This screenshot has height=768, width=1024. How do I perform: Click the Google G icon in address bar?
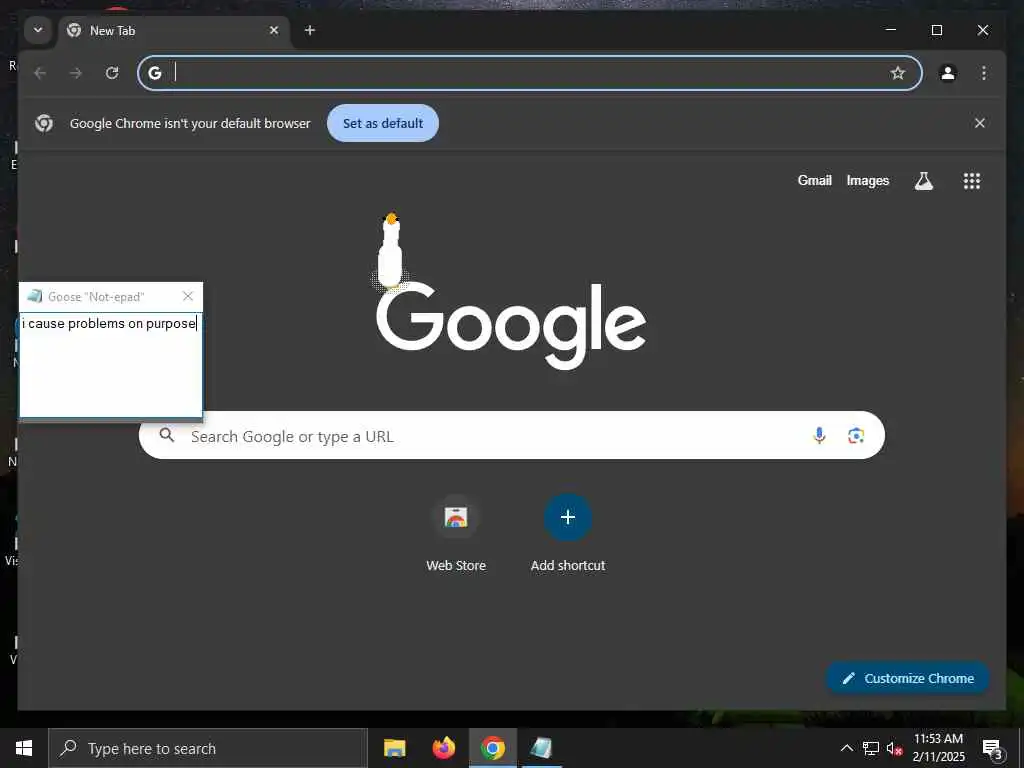(155, 73)
